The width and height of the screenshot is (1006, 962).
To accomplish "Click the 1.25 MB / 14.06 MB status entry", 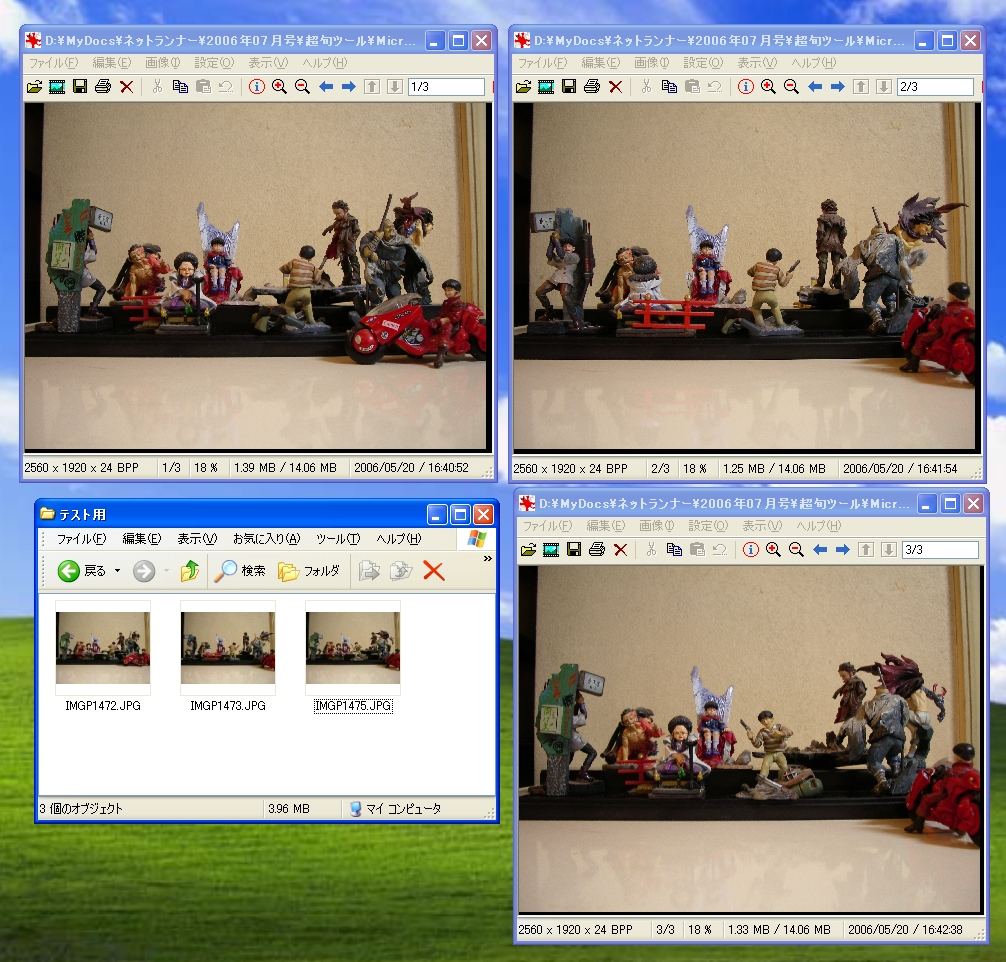I will [774, 468].
